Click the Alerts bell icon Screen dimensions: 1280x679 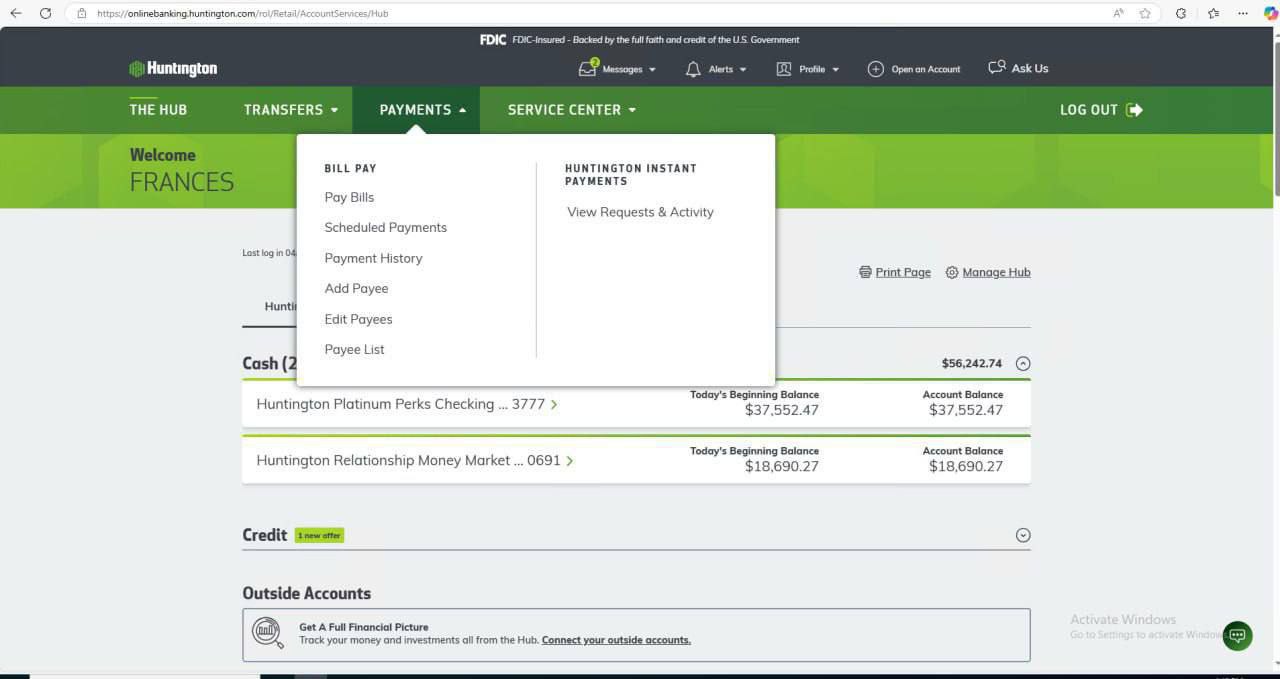pos(693,69)
